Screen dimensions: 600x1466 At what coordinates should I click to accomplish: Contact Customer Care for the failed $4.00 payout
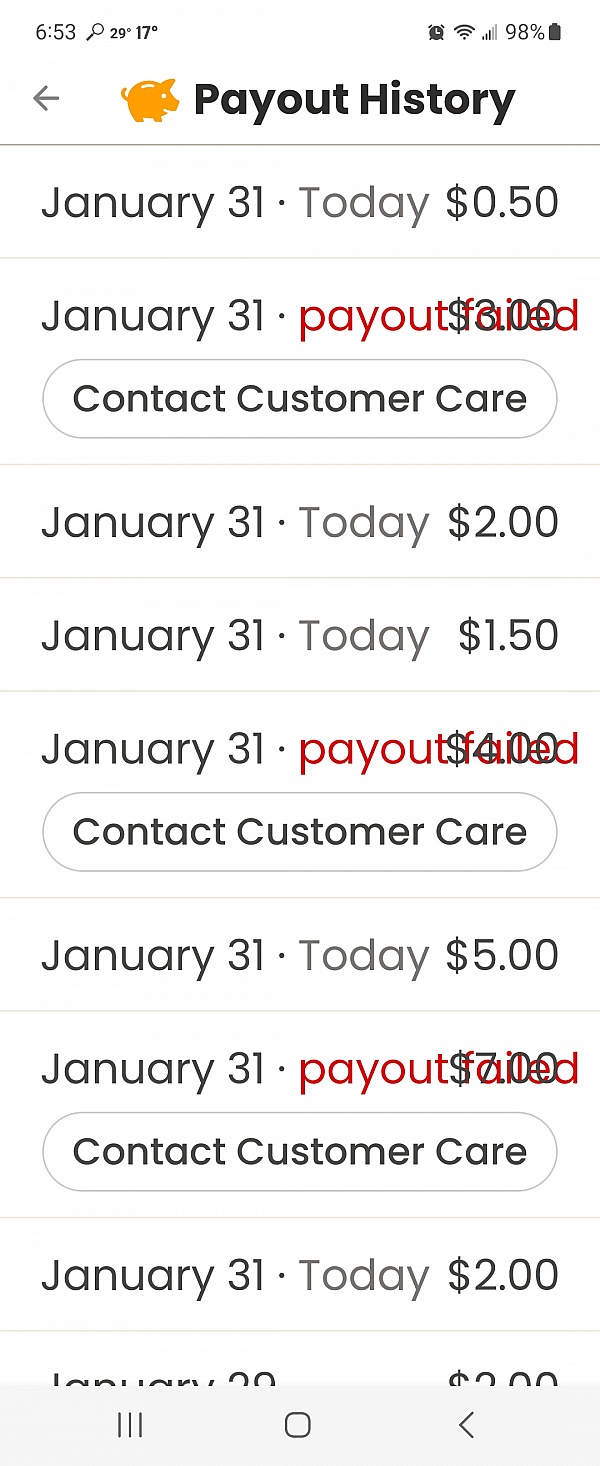(x=299, y=832)
